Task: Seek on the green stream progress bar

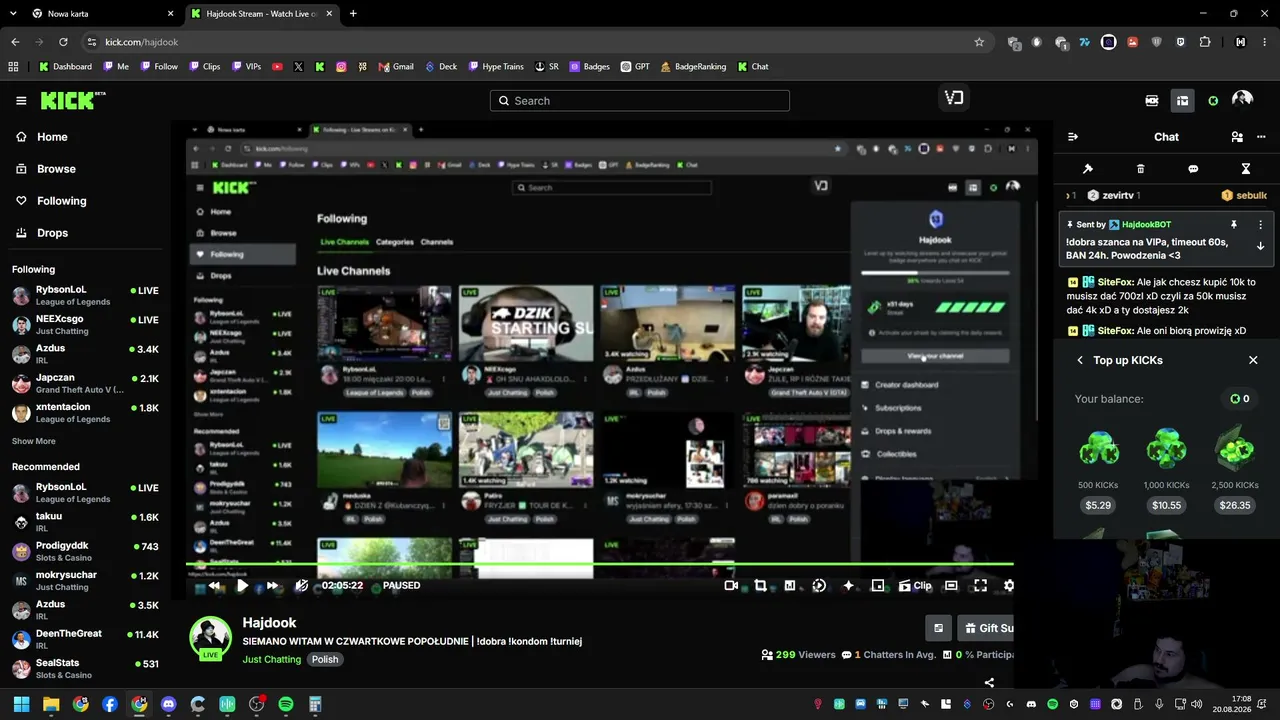Action: 600,566
